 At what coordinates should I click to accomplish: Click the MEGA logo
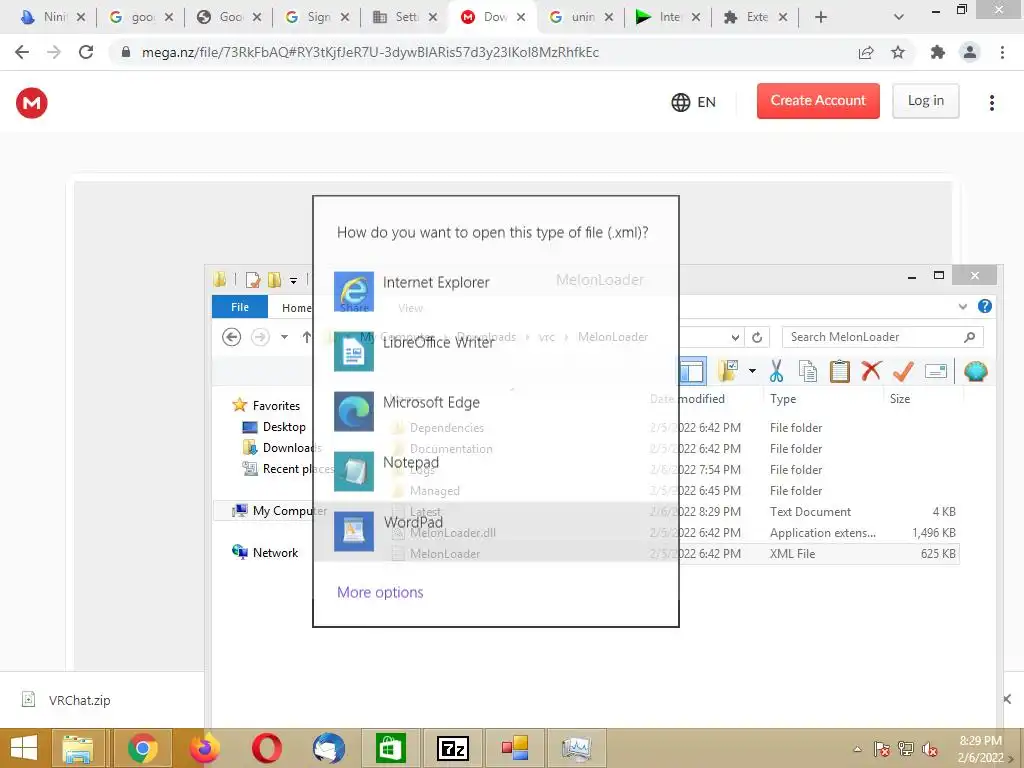(x=31, y=103)
